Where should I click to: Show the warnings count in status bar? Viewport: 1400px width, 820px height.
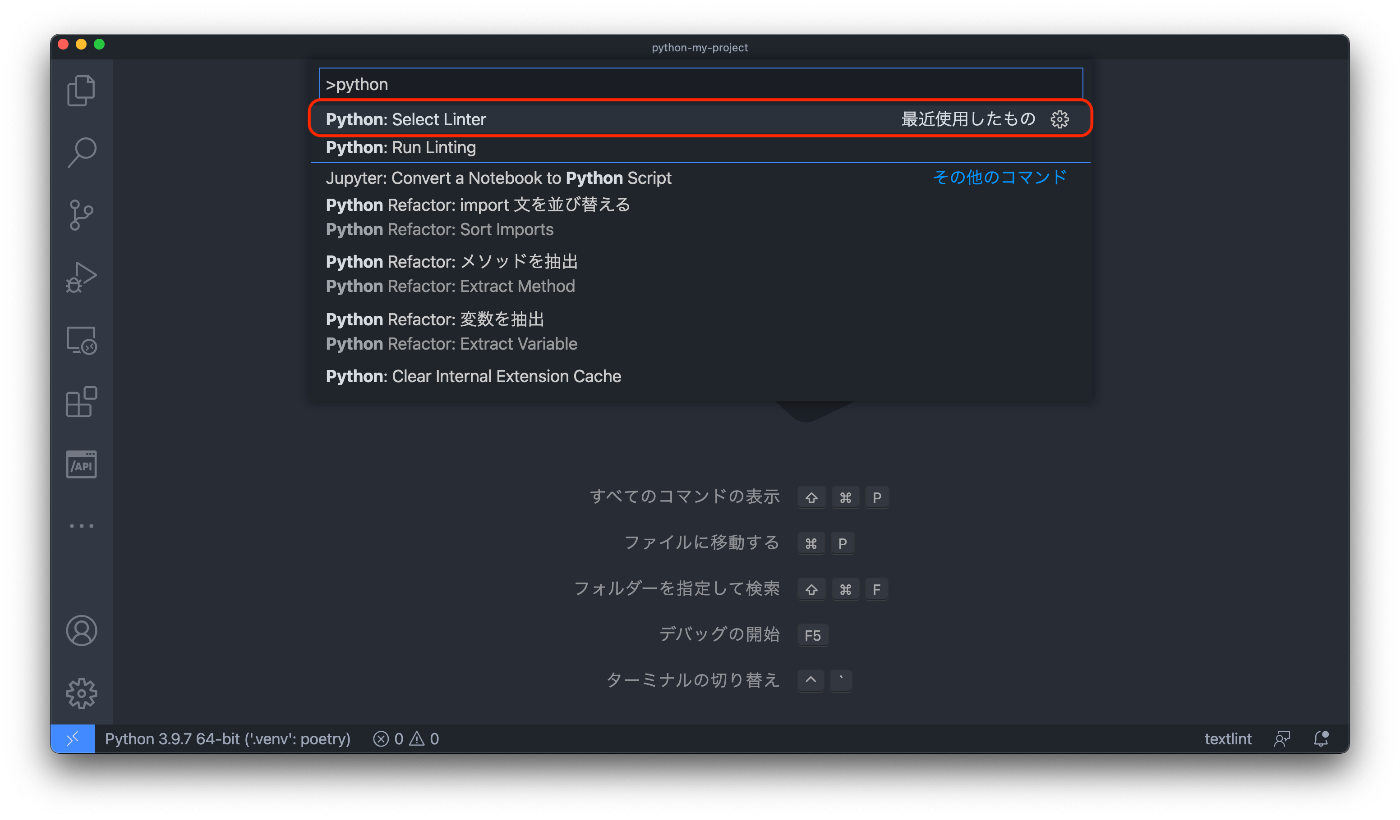pyautogui.click(x=424, y=739)
